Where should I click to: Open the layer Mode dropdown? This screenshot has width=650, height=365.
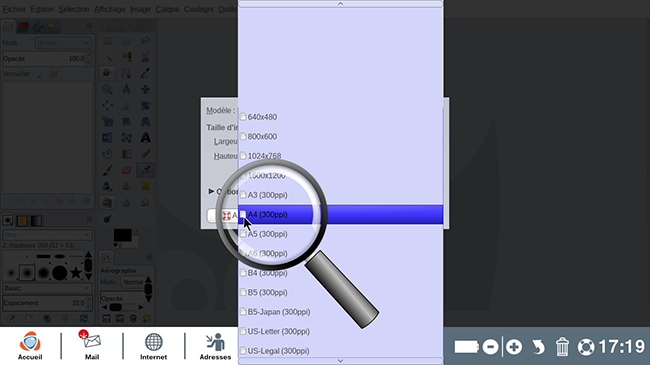pyautogui.click(x=63, y=43)
